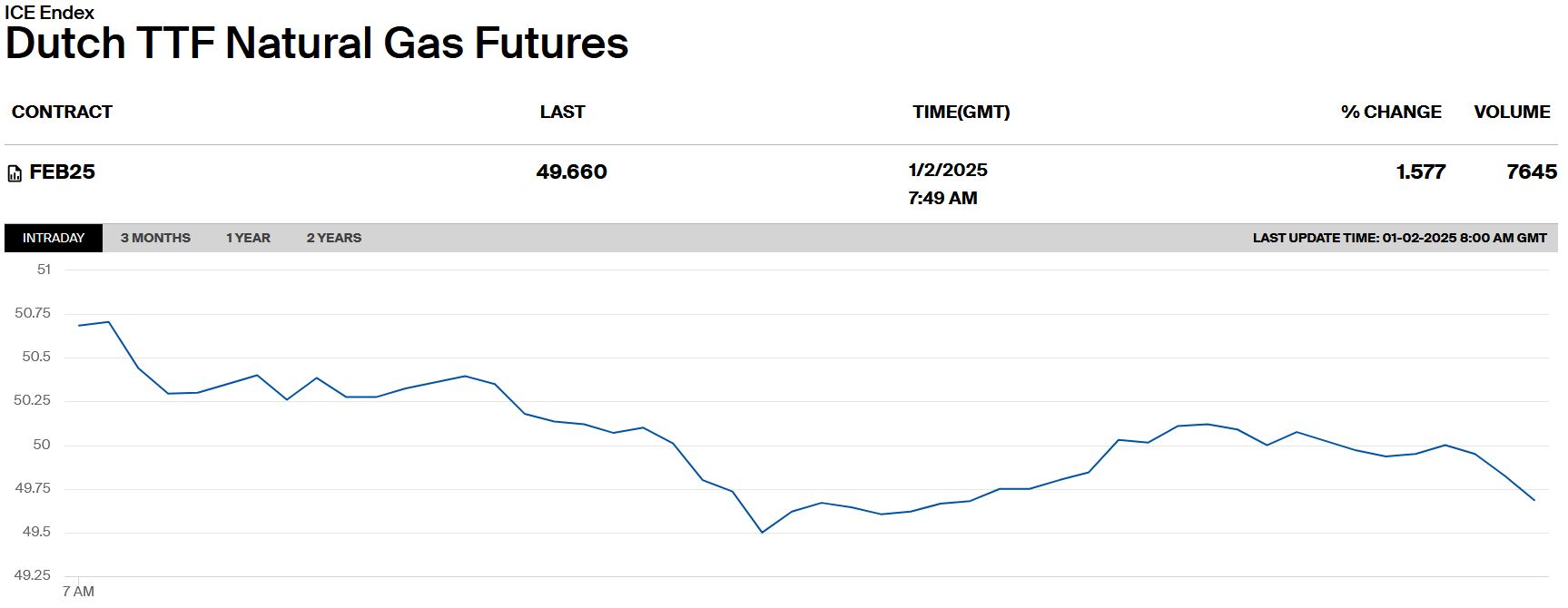Click the chart icon beside FEB25

(15, 173)
